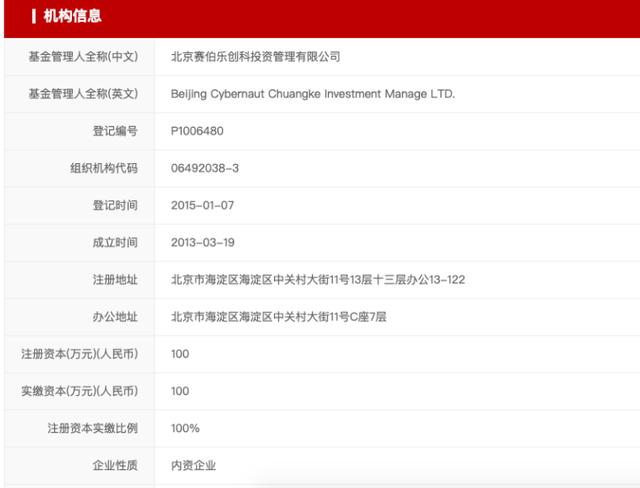
Task: Select the ratio value 100%
Action: pyautogui.click(x=185, y=428)
